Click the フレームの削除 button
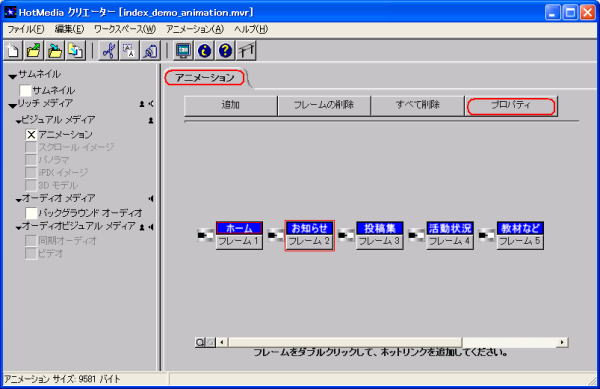Image resolution: width=600 pixels, height=389 pixels. [324, 106]
